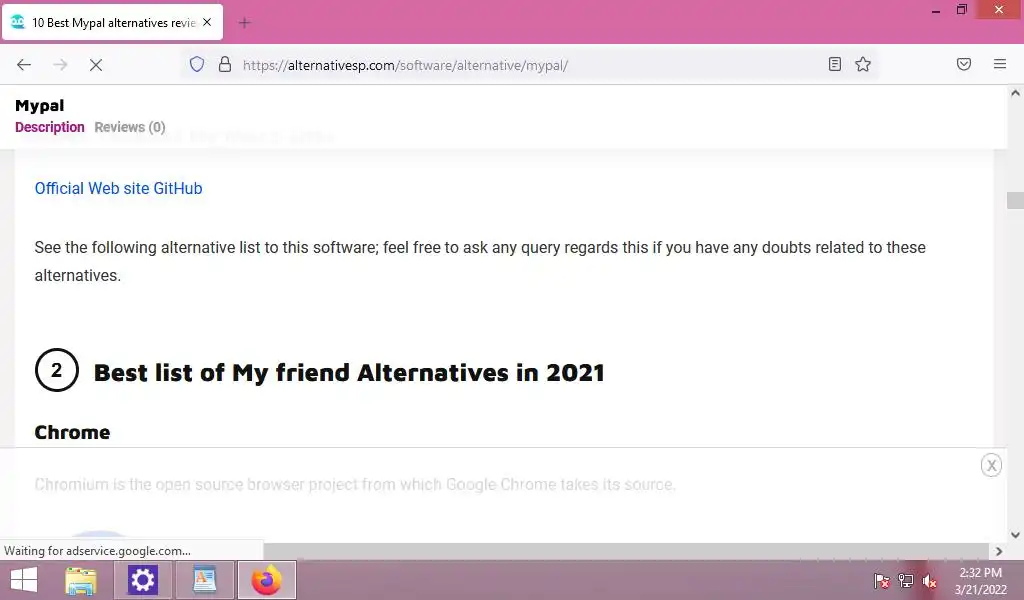Switch to the Description tab

[x=50, y=127]
